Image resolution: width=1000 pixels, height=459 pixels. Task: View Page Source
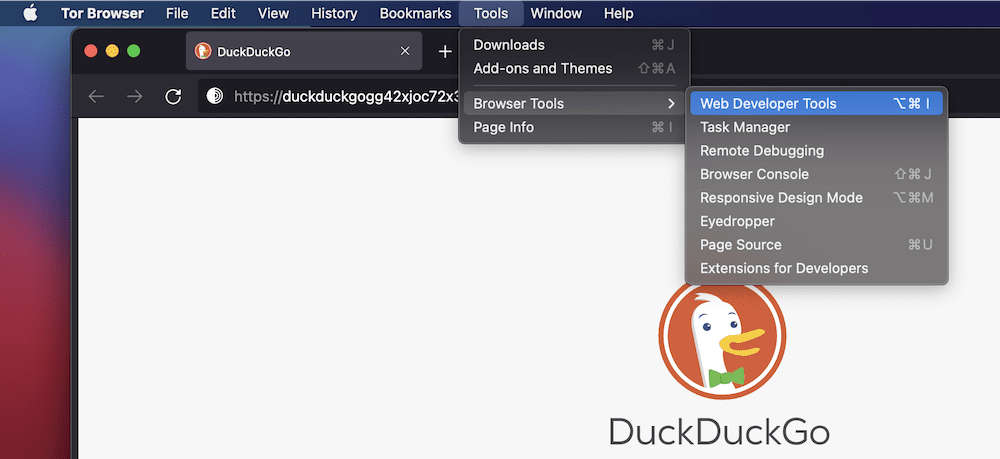click(740, 245)
